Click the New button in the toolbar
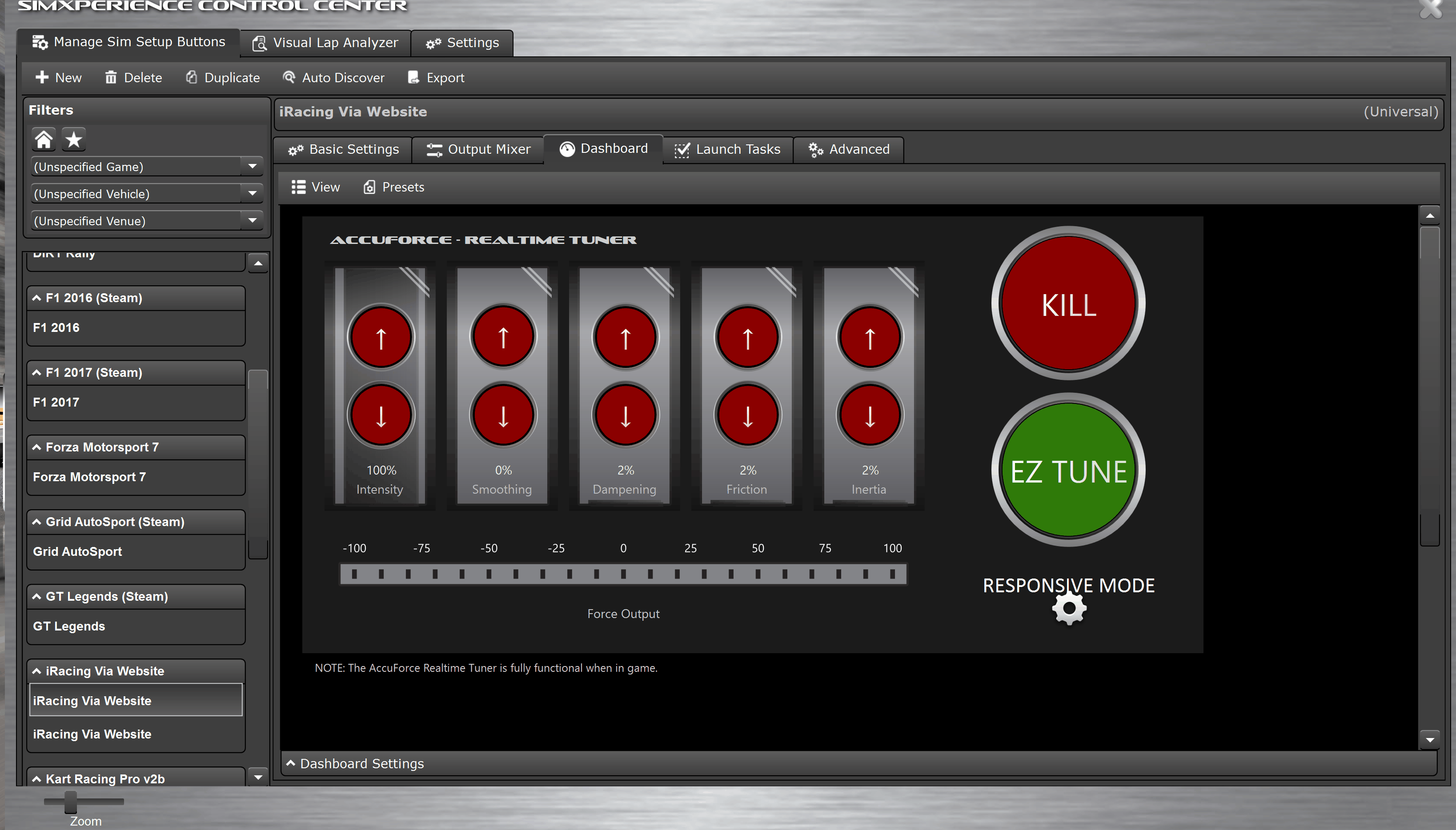Screen dimensions: 1456x830 (58, 77)
